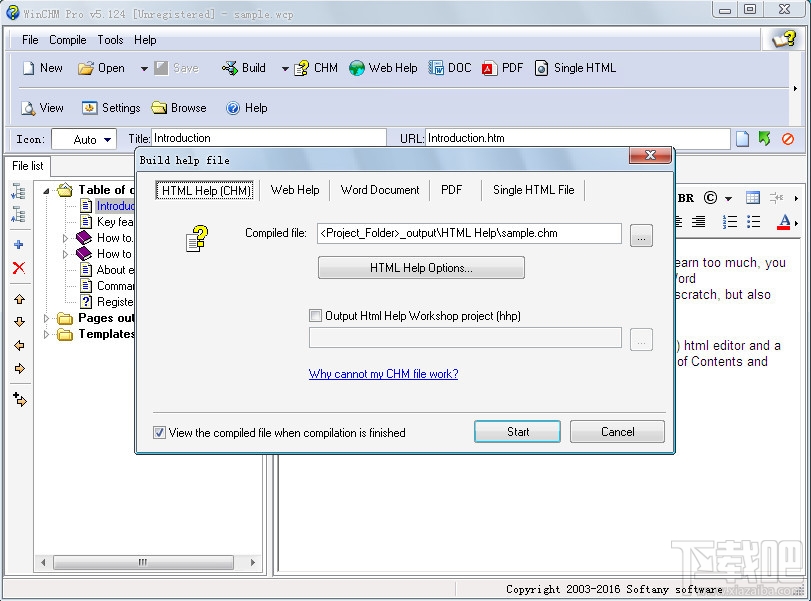Click the book help icon in menu bar corner
Viewport: 811px width, 601px height.
[783, 39]
